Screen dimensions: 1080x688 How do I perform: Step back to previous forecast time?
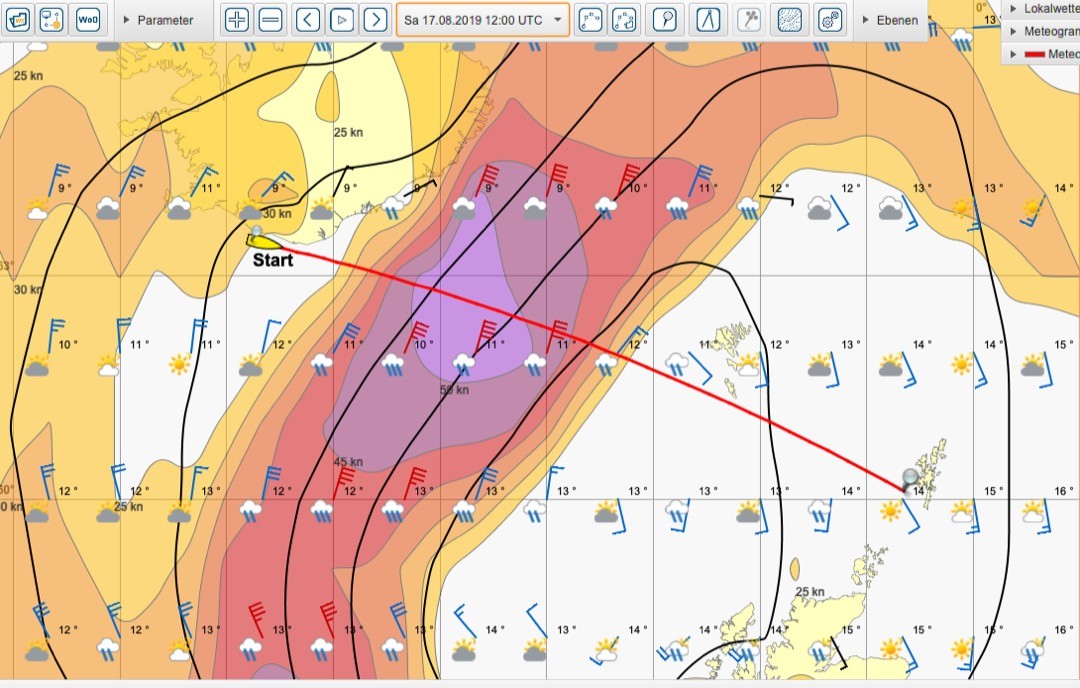[309, 19]
